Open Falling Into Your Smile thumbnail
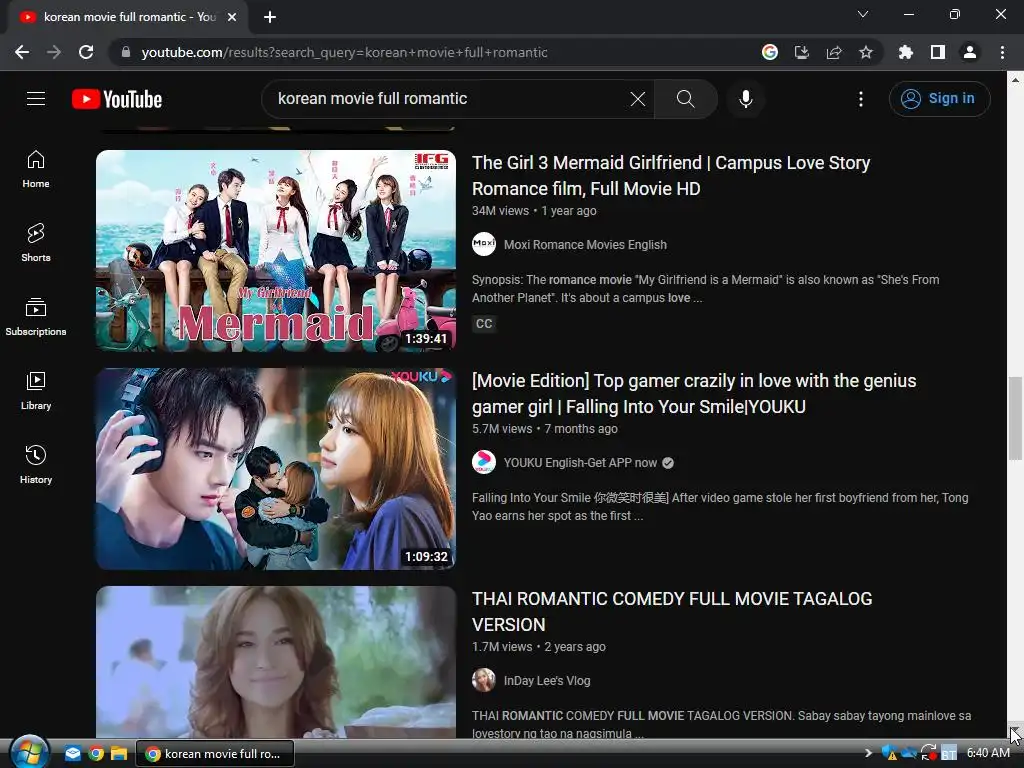1024x768 pixels. 276,469
